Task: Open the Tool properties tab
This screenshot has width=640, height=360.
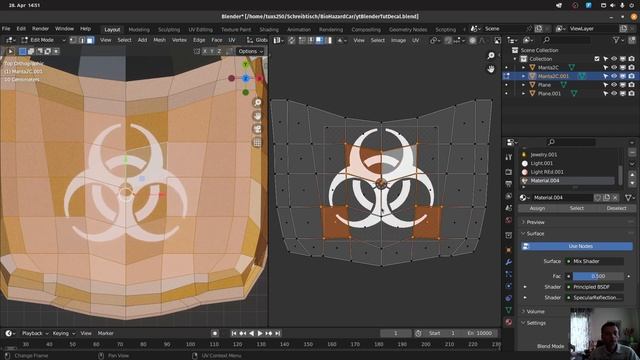Action: [x=509, y=157]
